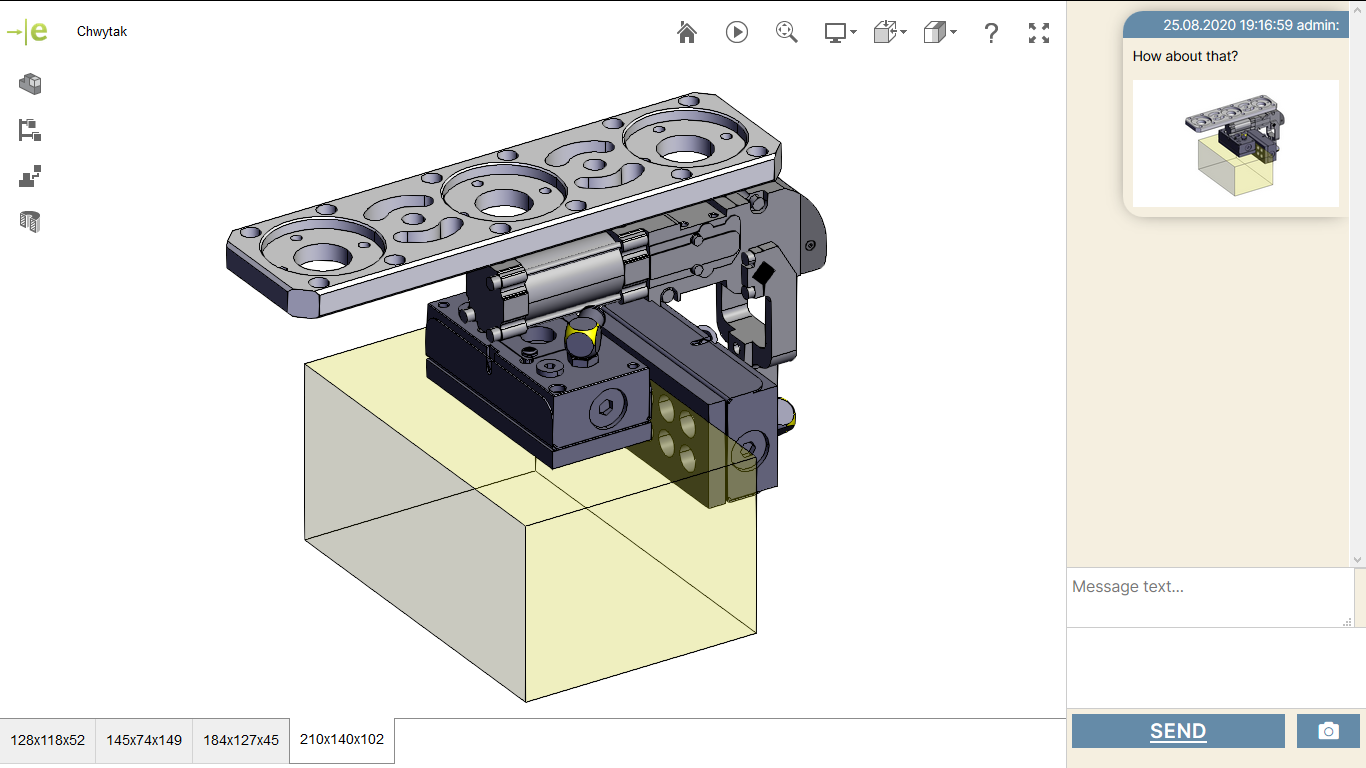Click the Chwytak model title
The height and width of the screenshot is (768, 1366).
pos(102,32)
